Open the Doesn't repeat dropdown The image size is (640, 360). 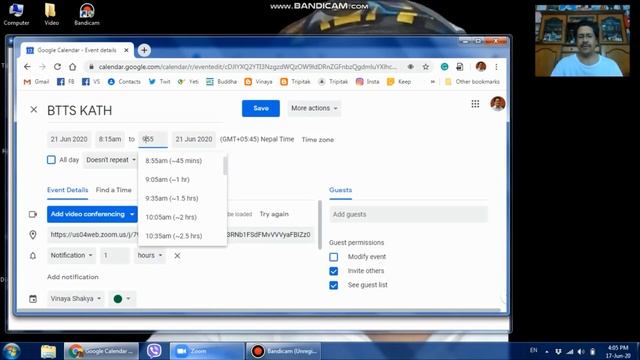(x=110, y=160)
